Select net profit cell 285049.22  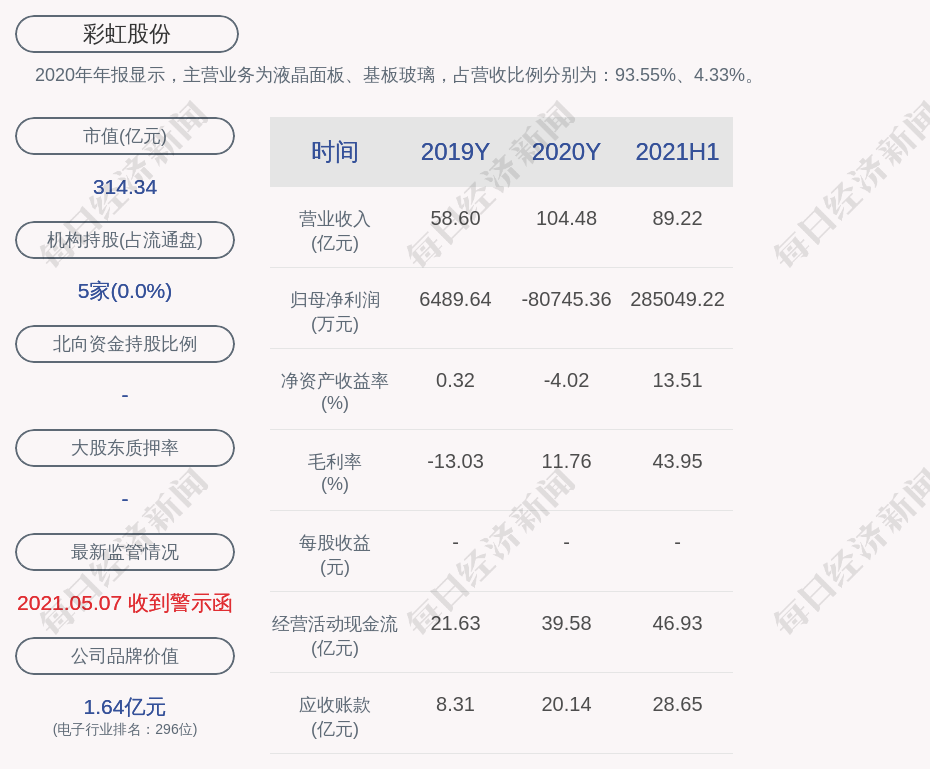[677, 299]
